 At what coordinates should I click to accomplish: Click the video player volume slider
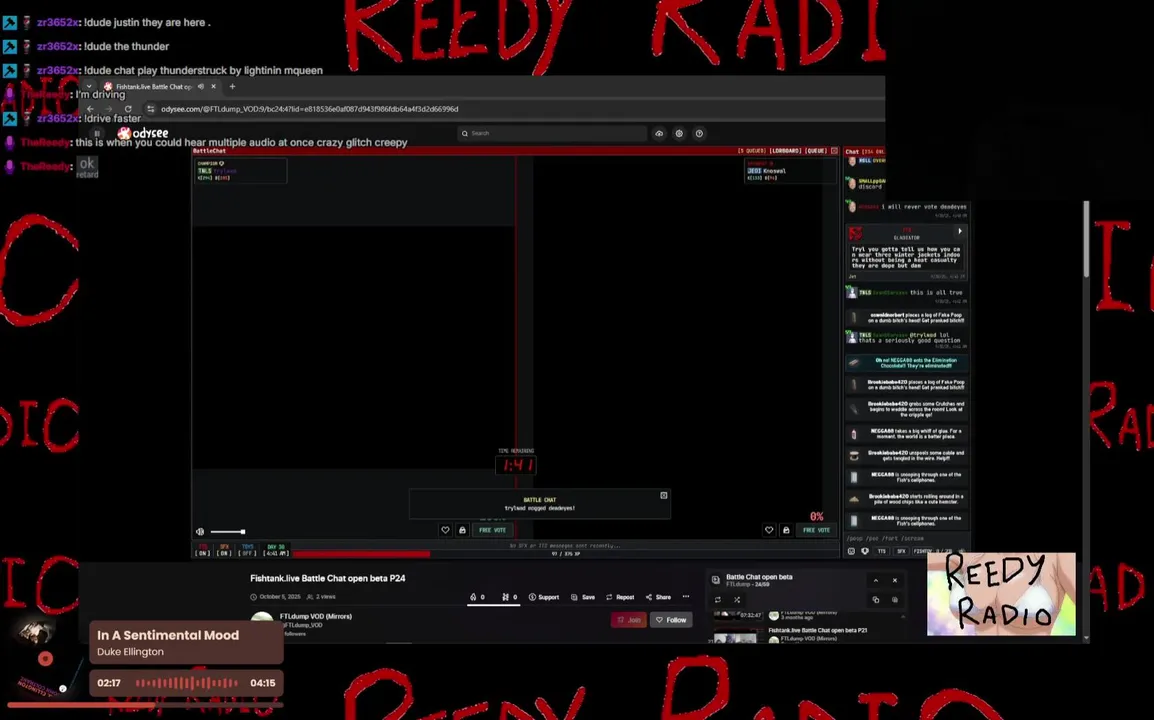pos(227,532)
